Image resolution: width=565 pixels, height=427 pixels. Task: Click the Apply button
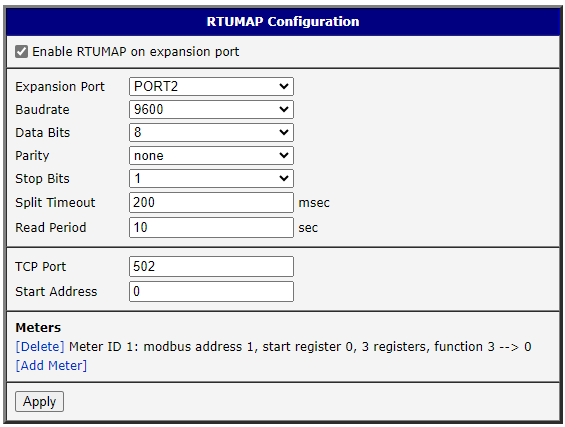[40, 401]
